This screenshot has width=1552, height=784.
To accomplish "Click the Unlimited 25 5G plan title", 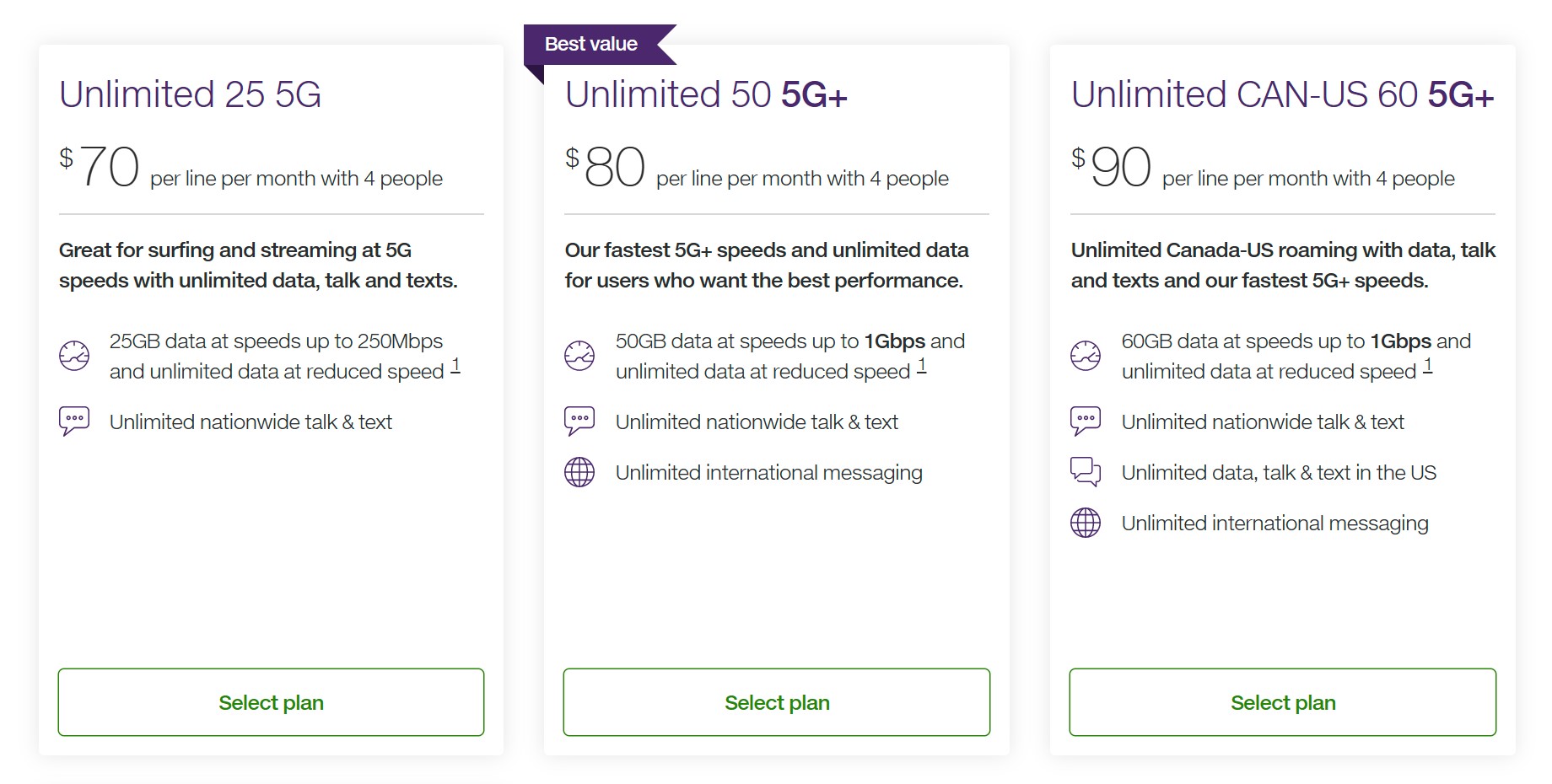I will coord(191,94).
